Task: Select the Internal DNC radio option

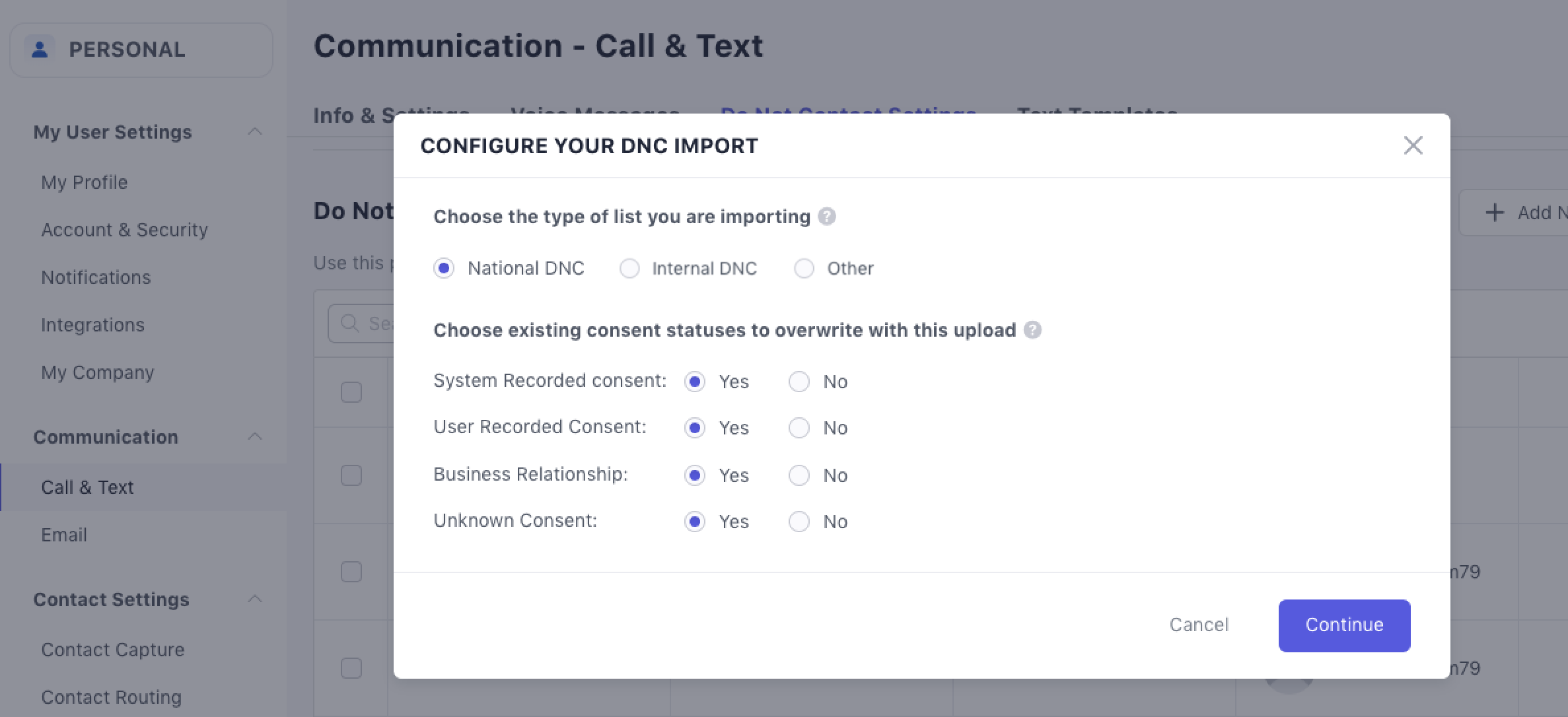Action: point(629,269)
